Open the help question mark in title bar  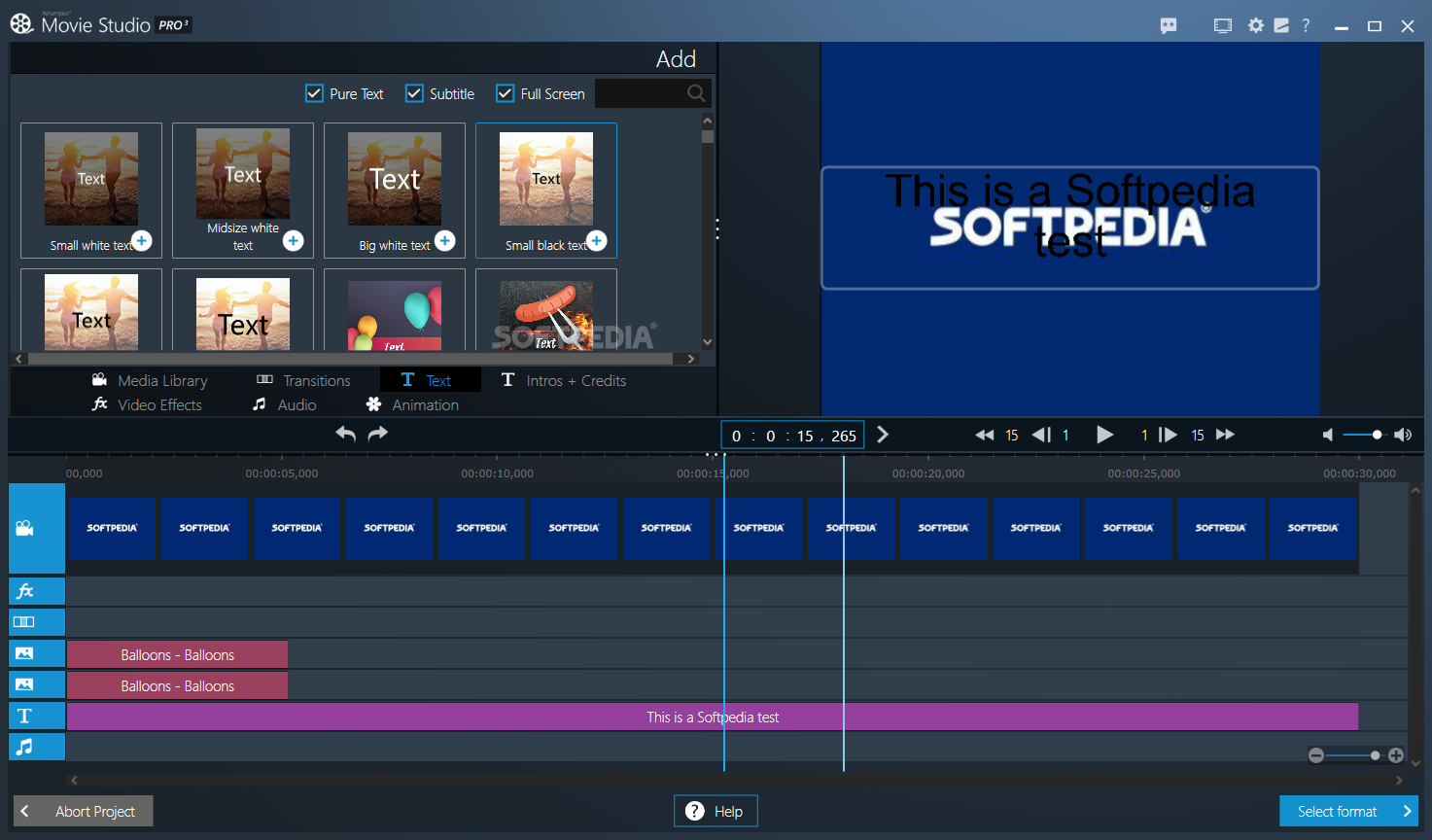click(x=1306, y=25)
